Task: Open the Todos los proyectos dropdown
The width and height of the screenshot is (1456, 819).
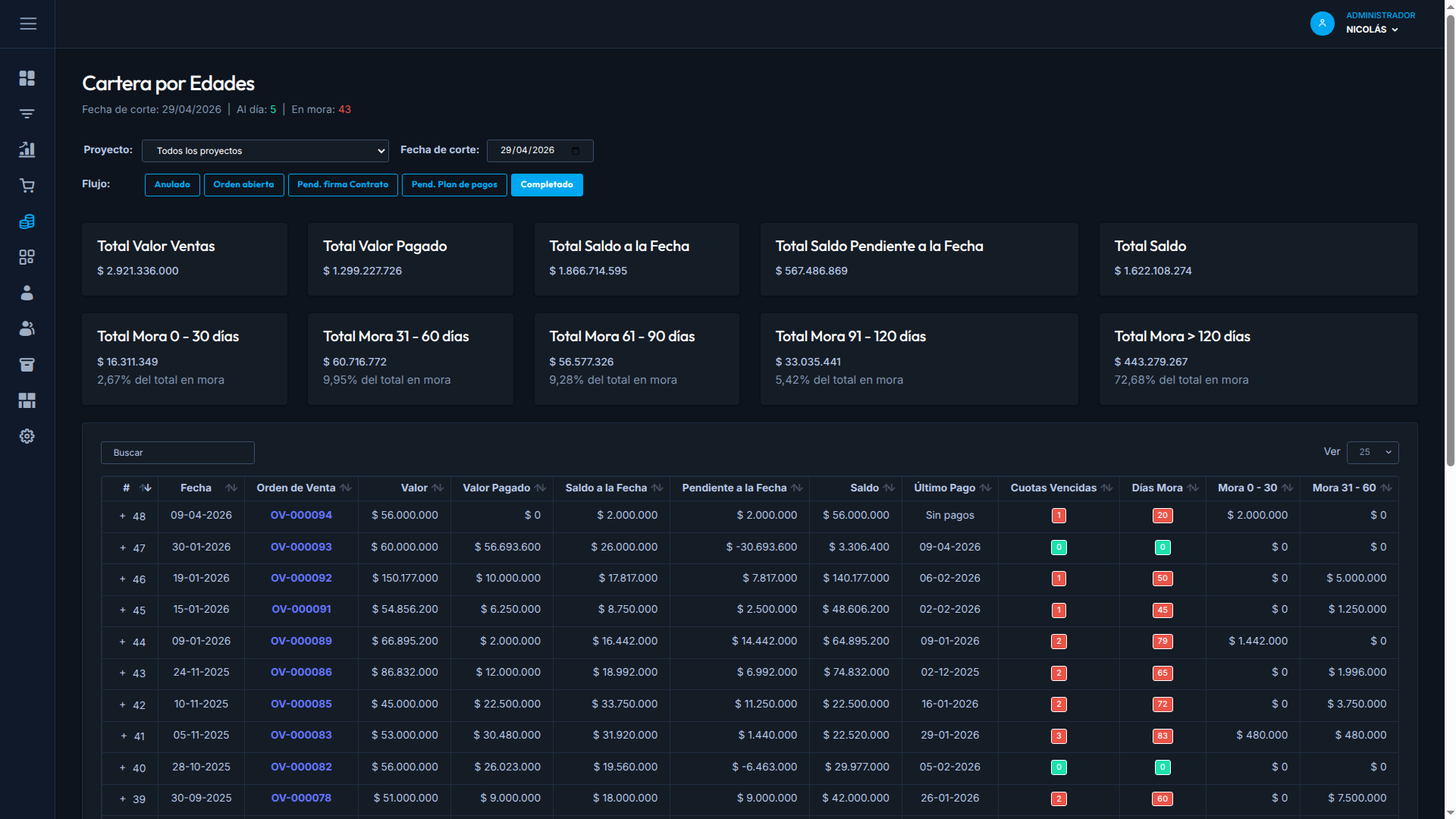Action: [x=265, y=151]
